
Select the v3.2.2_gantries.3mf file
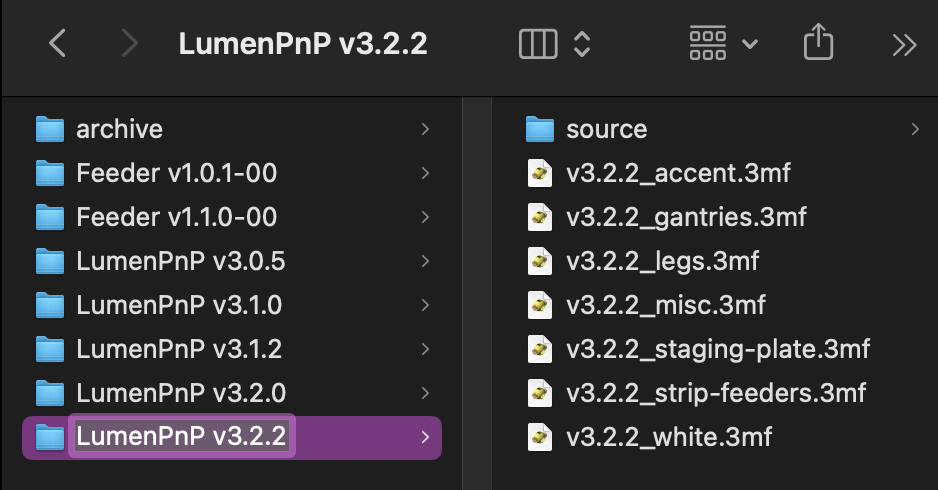click(x=685, y=217)
